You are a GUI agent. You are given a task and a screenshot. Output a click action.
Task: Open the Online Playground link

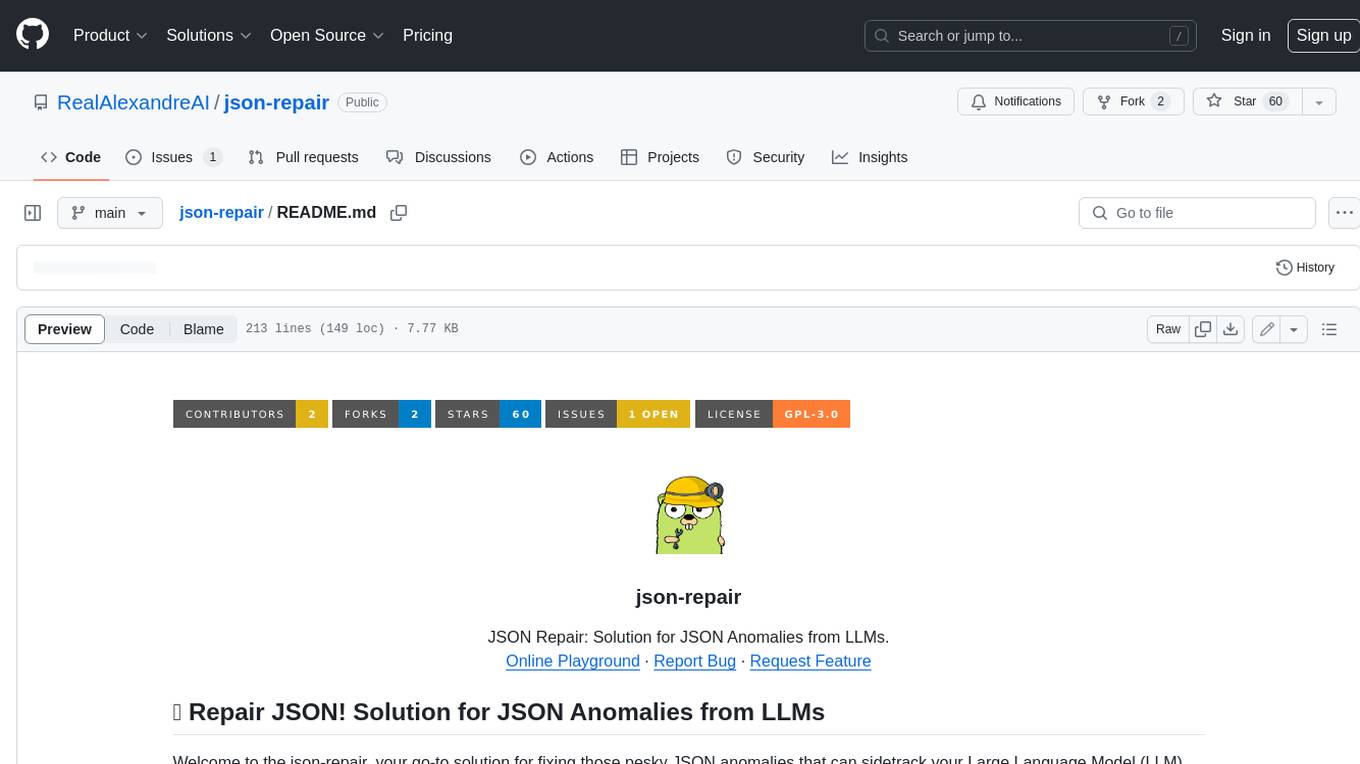pos(573,661)
